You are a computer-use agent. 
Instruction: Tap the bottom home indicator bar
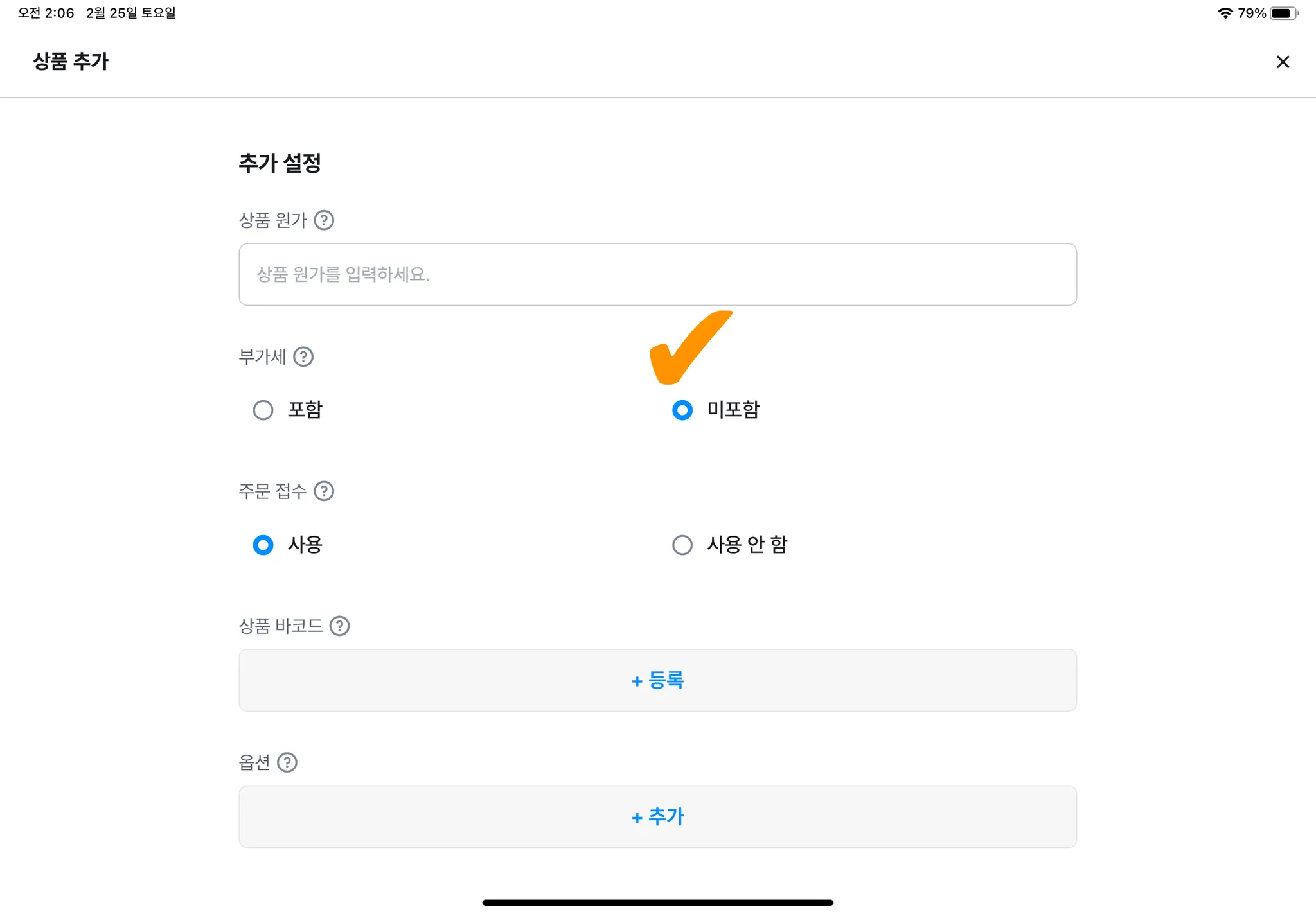point(657,902)
